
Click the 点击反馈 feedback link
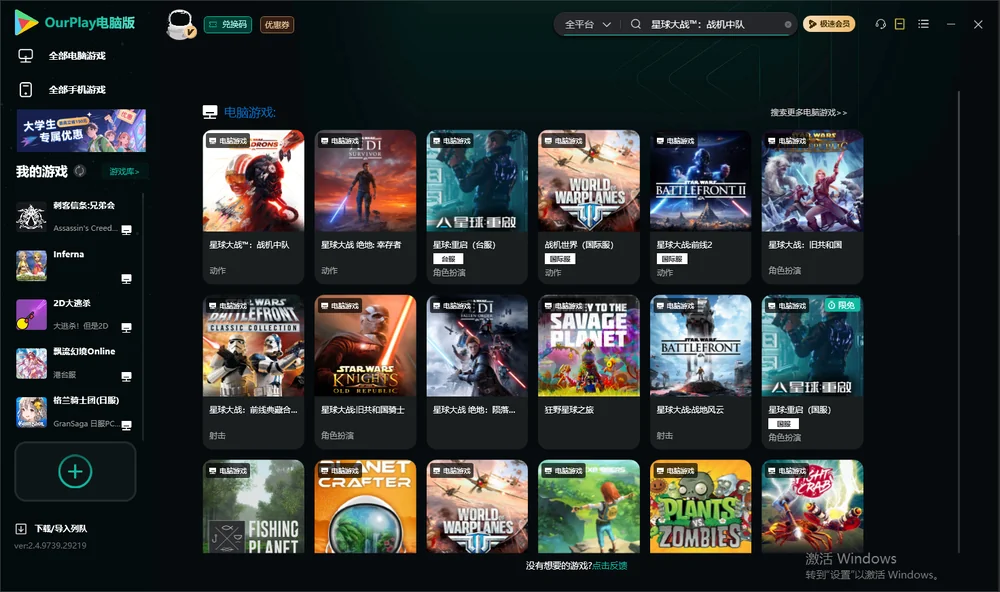(x=610, y=566)
